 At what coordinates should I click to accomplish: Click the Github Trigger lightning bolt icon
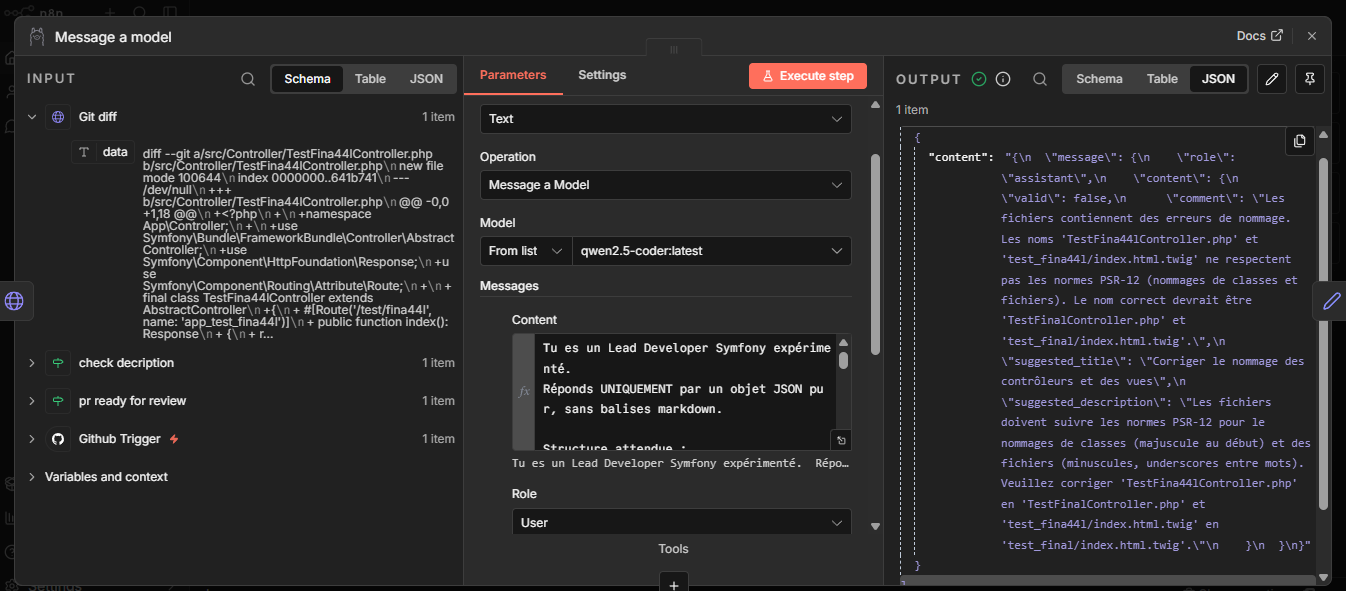point(174,439)
